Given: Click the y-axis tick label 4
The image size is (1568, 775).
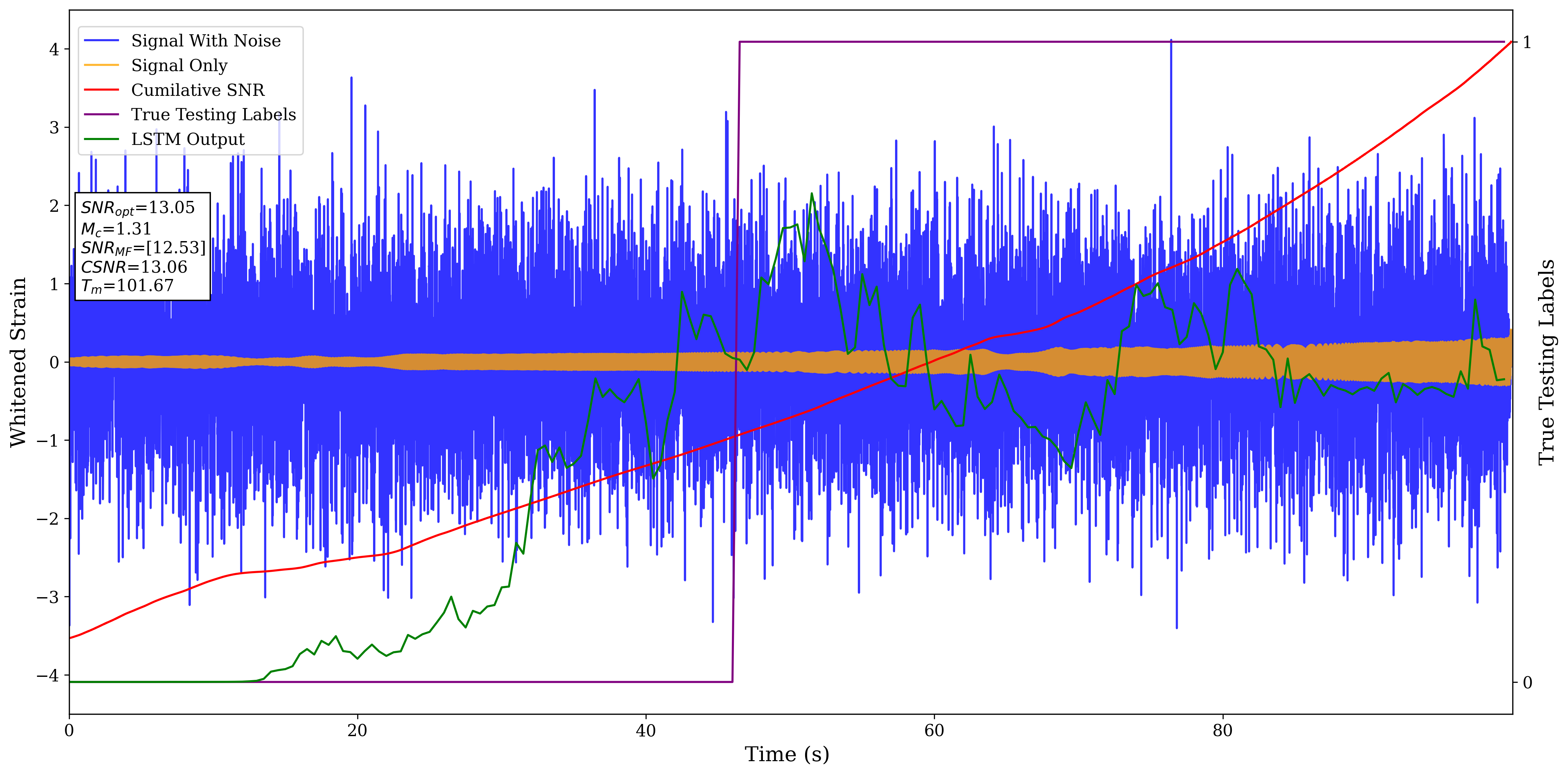Looking at the screenshot, I should point(54,49).
